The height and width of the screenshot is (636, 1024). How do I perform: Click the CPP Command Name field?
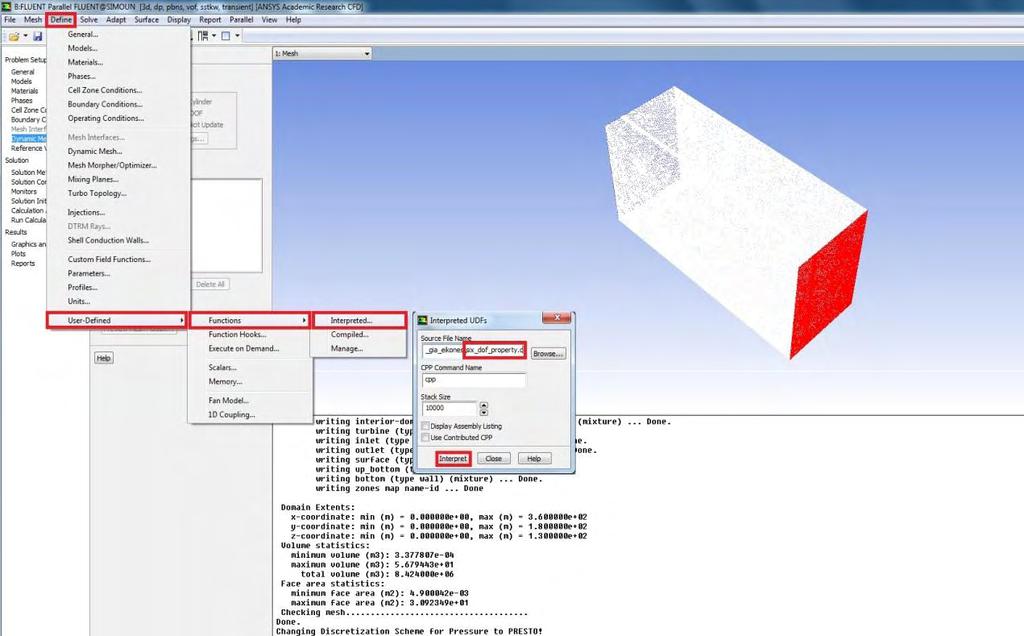tap(473, 380)
